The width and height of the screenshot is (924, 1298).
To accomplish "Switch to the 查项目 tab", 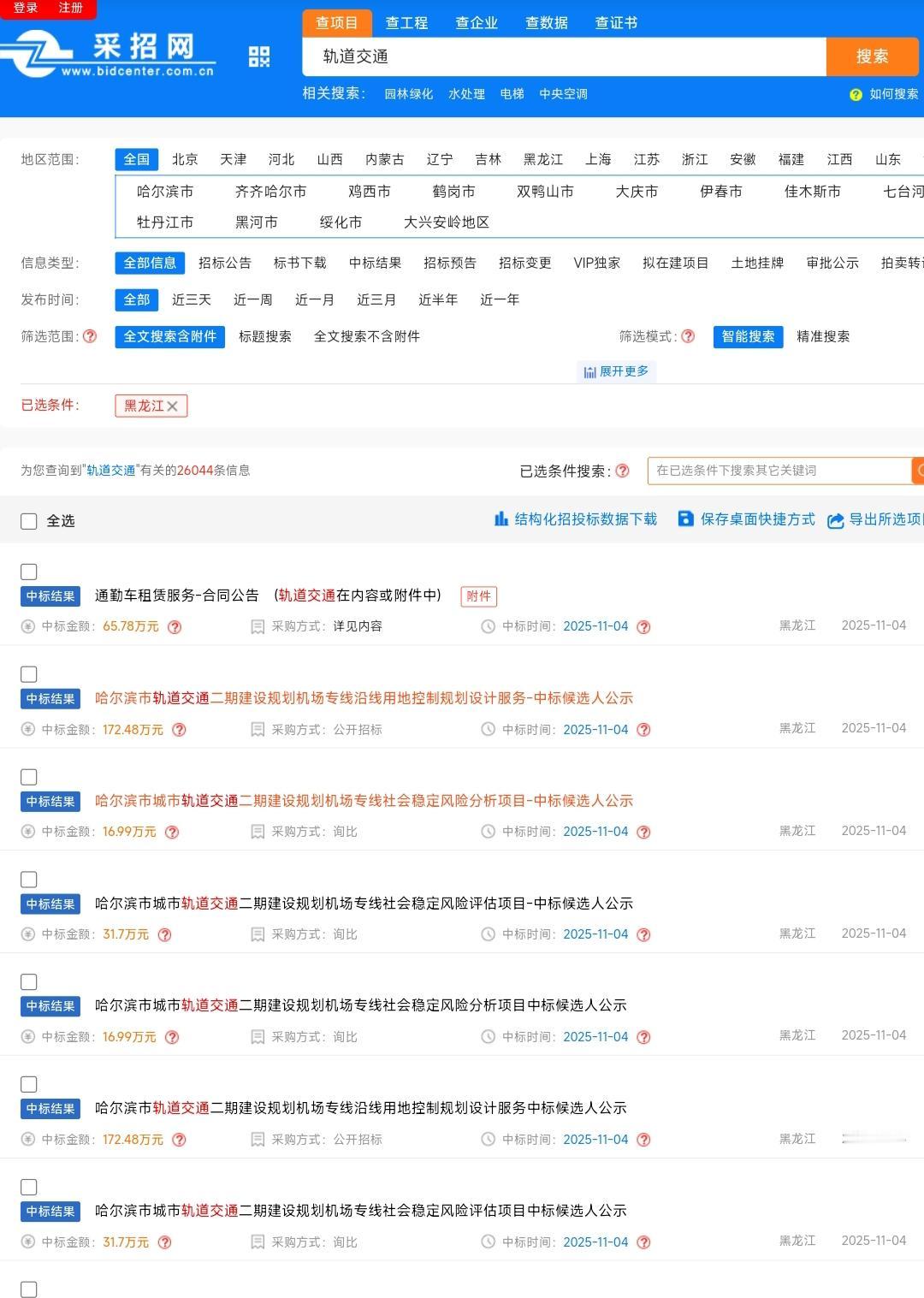I will 336,23.
